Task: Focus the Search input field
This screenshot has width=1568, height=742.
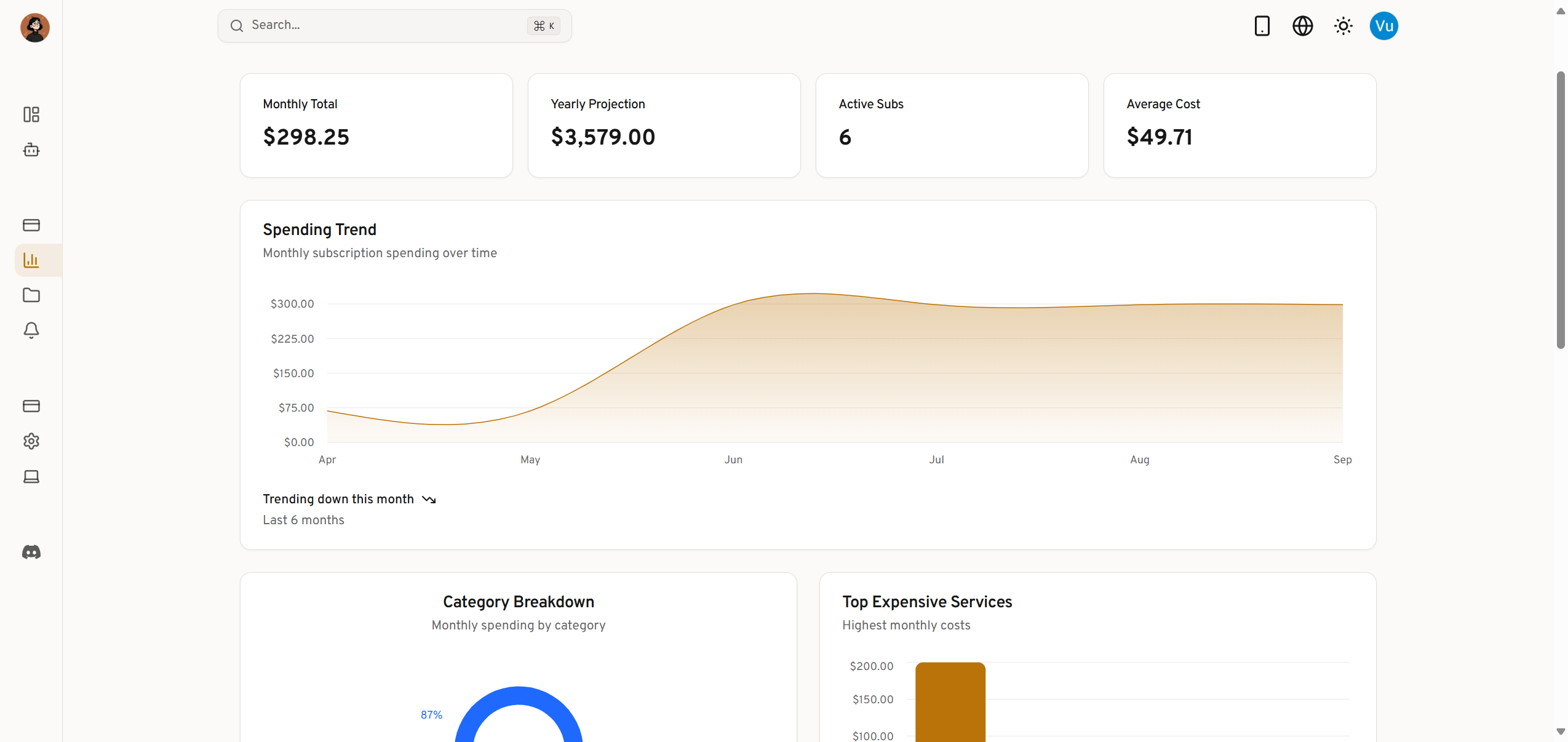Action: coord(395,26)
